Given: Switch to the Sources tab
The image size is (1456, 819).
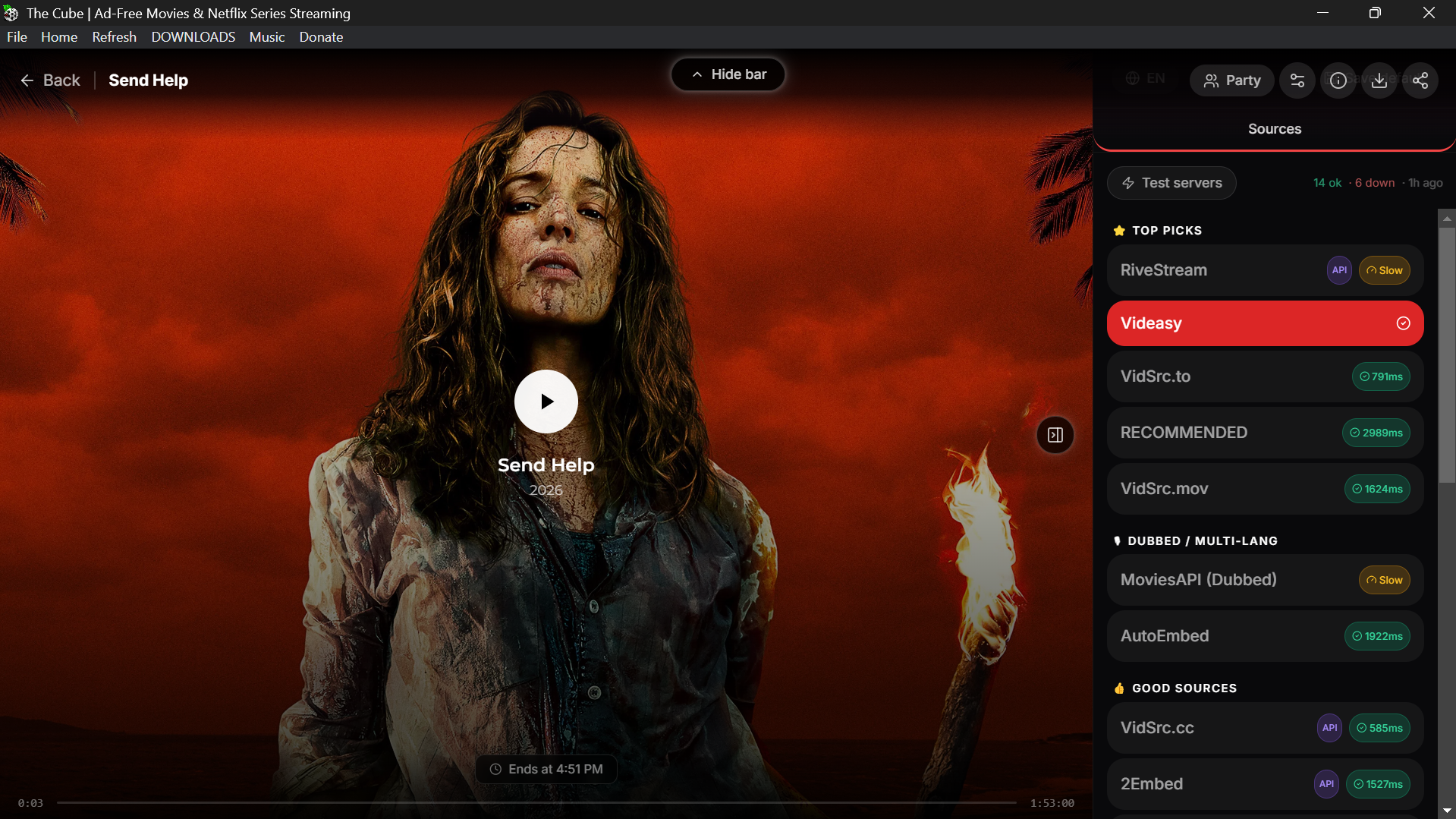Looking at the screenshot, I should pyautogui.click(x=1275, y=129).
